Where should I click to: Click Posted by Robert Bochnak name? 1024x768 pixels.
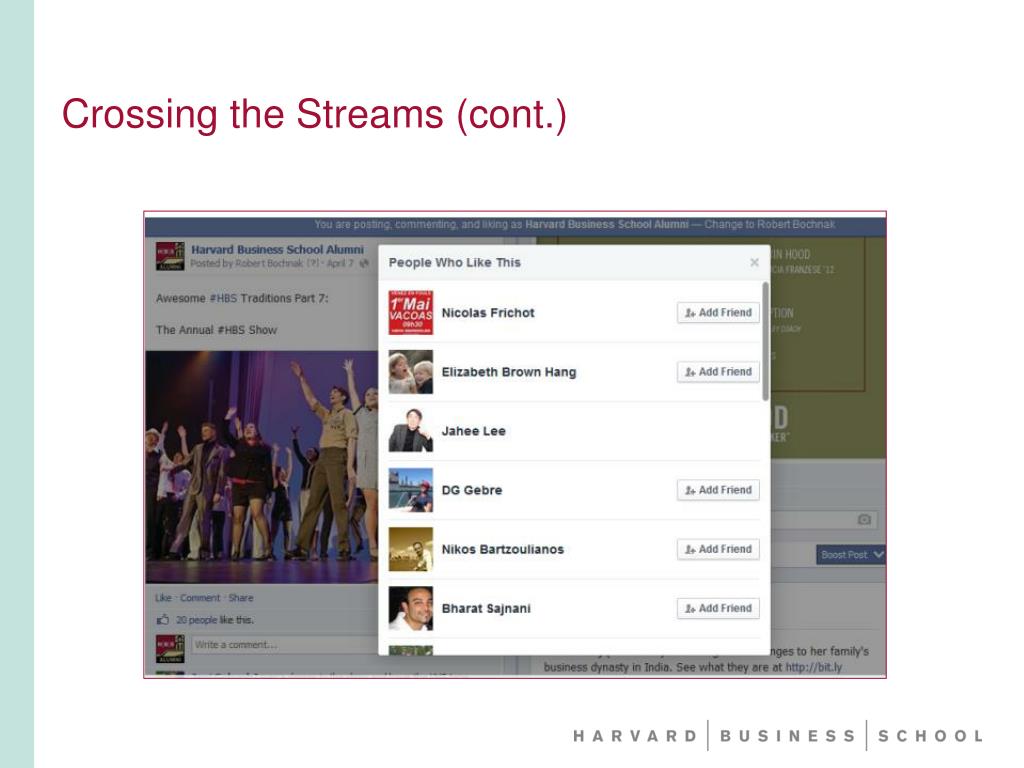pyautogui.click(x=268, y=263)
